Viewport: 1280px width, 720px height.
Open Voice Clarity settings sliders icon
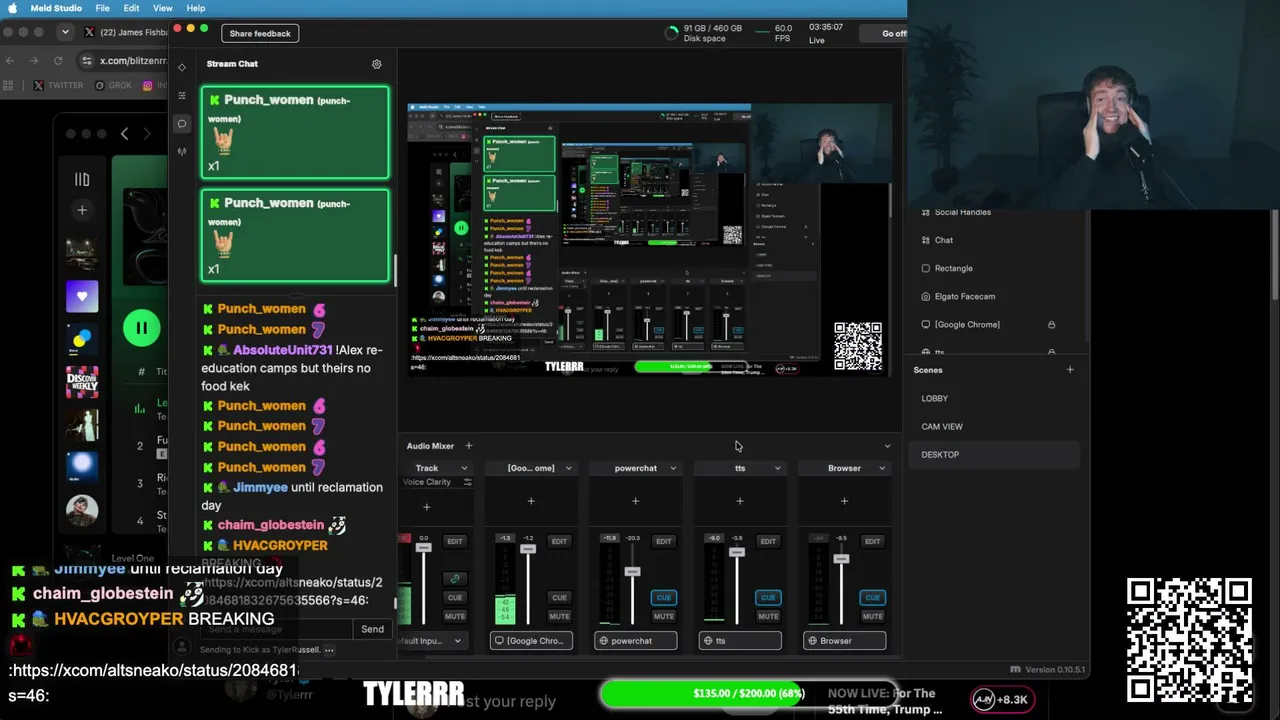(x=467, y=482)
